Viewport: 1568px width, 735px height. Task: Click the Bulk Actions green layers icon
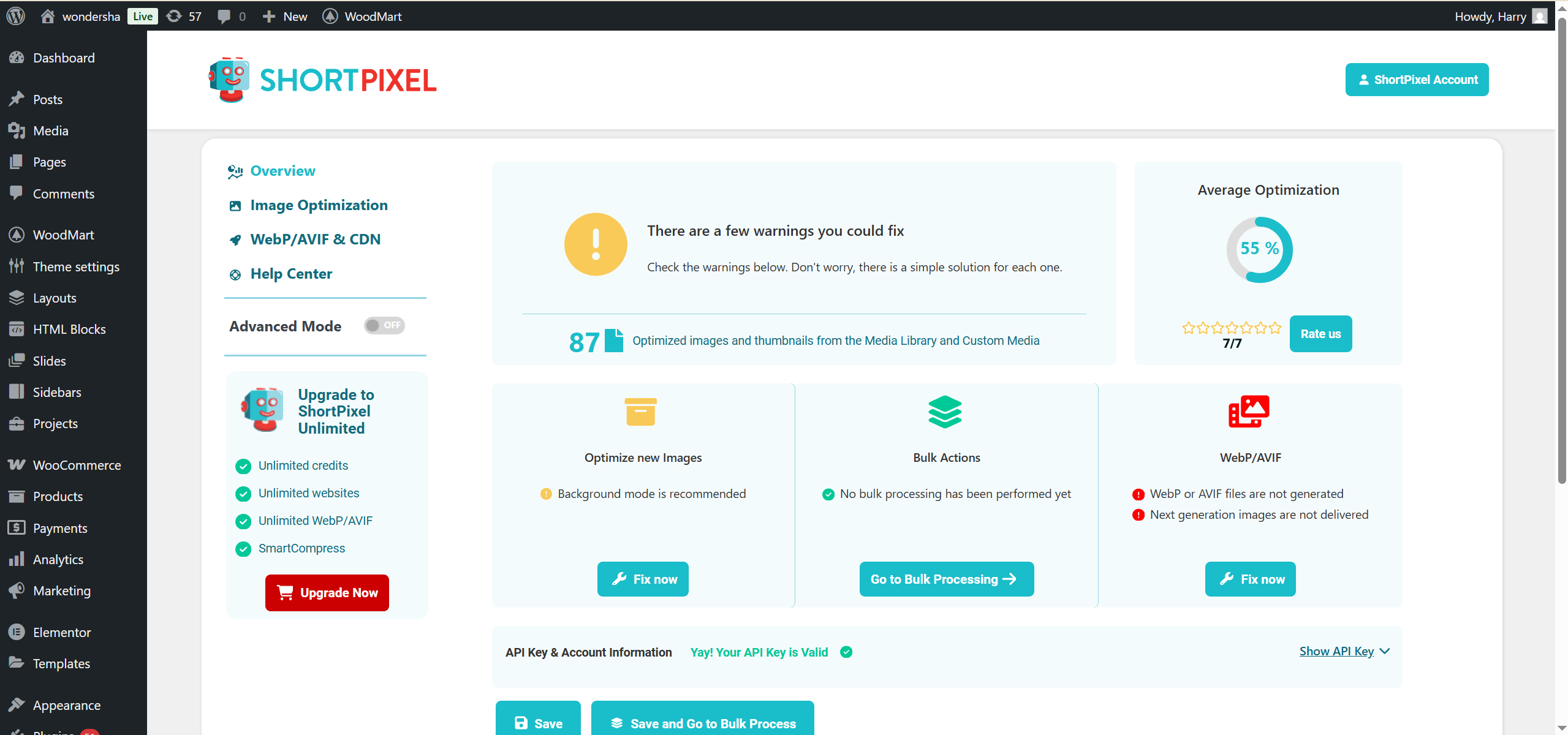945,411
